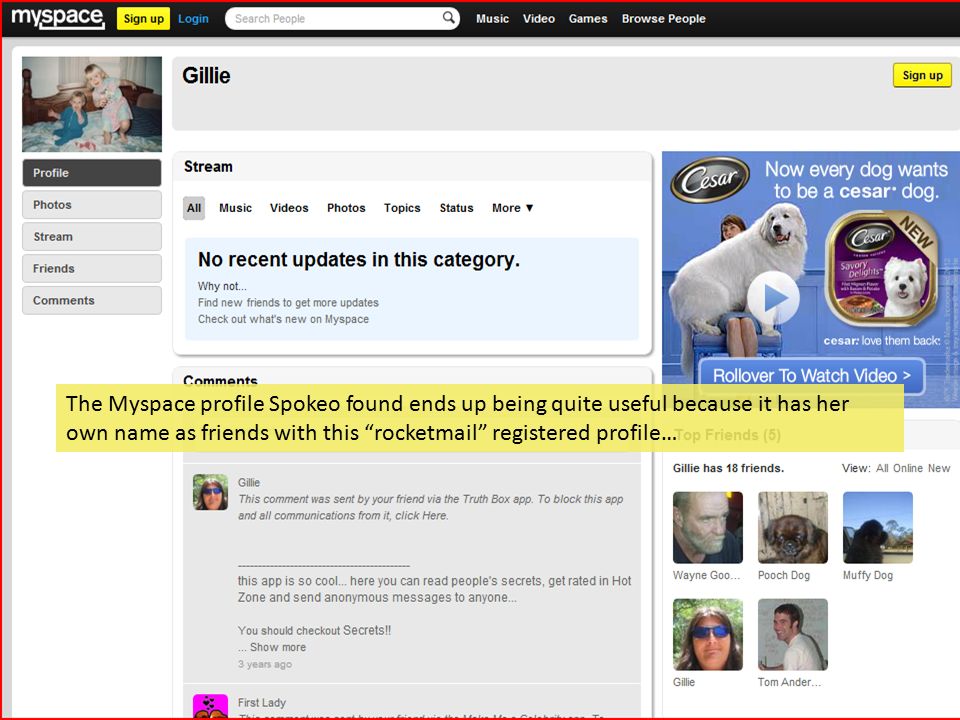Click 'Muffy Dog' name label
Image resolution: width=960 pixels, height=720 pixels.
868,575
